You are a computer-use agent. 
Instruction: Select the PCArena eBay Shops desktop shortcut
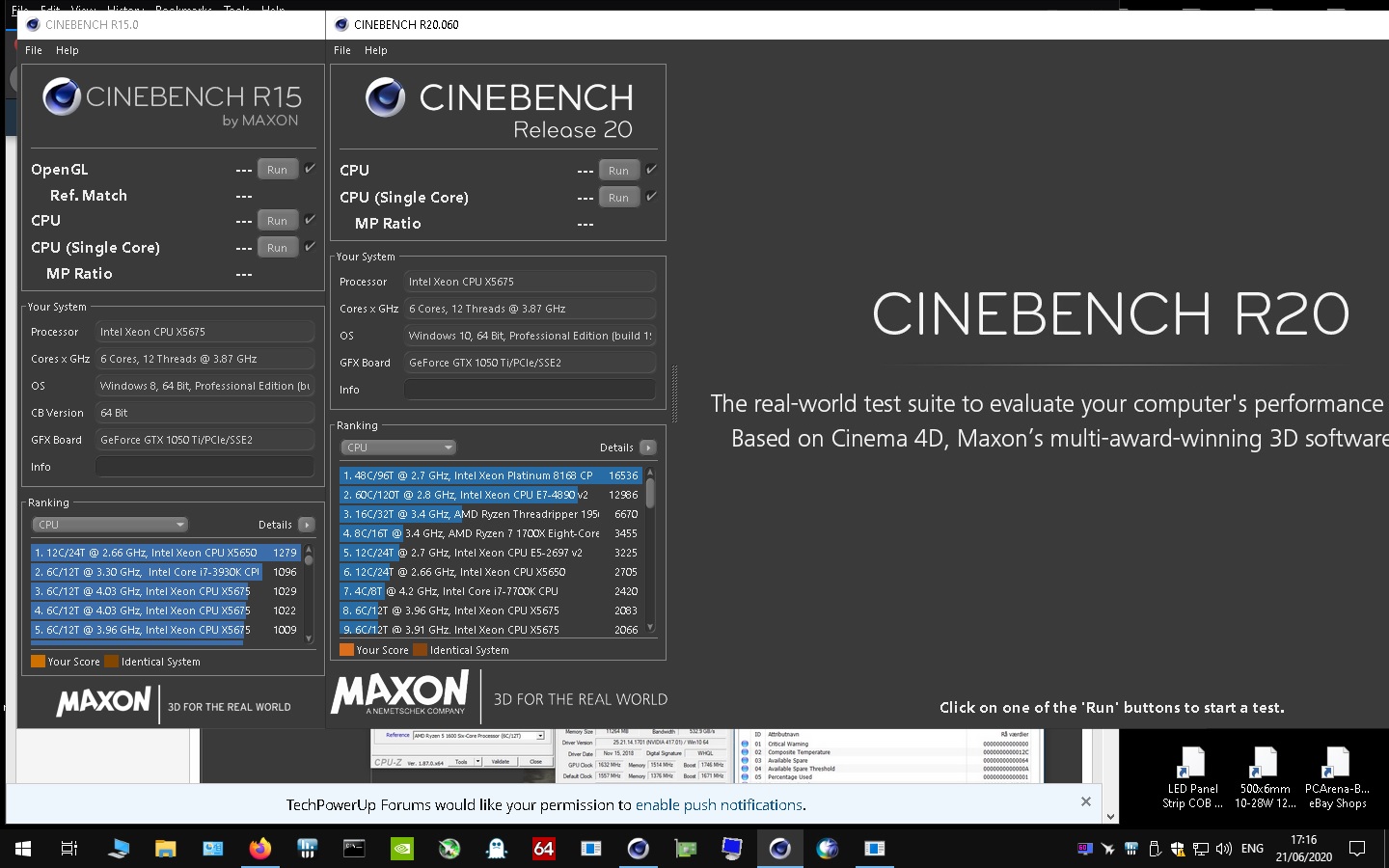[1337, 778]
